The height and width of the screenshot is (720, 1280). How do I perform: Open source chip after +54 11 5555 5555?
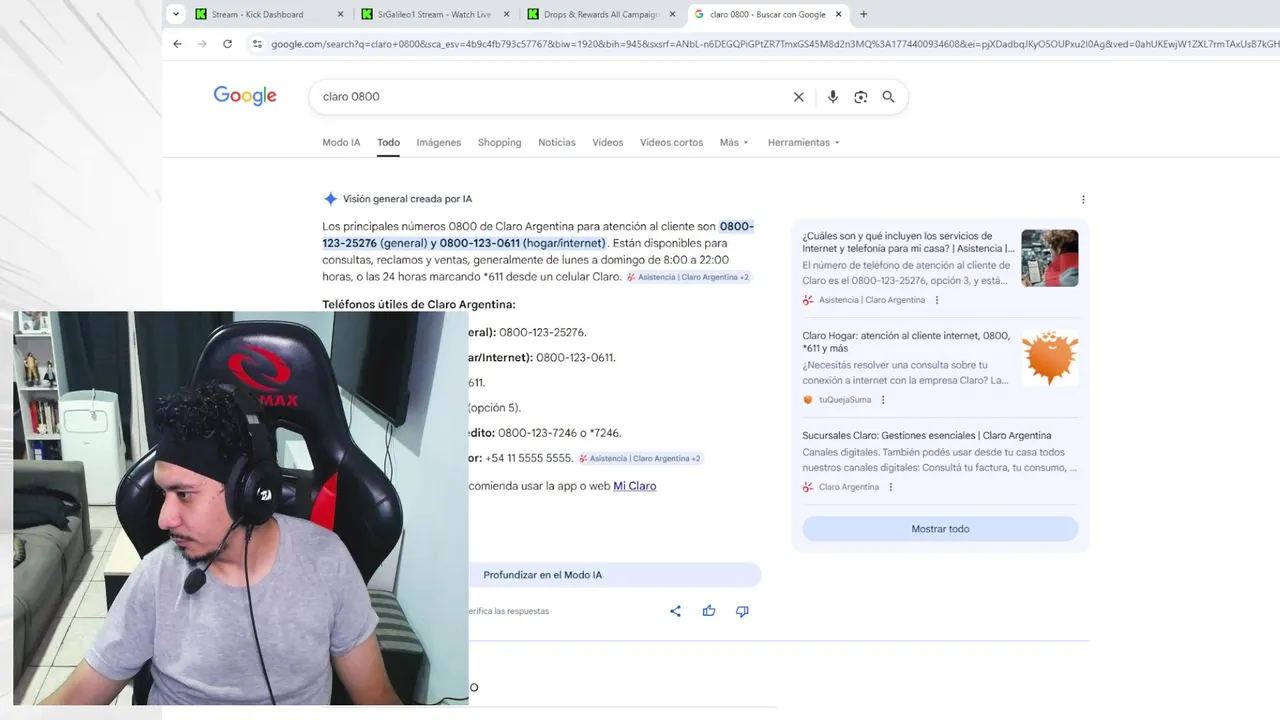(x=640, y=458)
